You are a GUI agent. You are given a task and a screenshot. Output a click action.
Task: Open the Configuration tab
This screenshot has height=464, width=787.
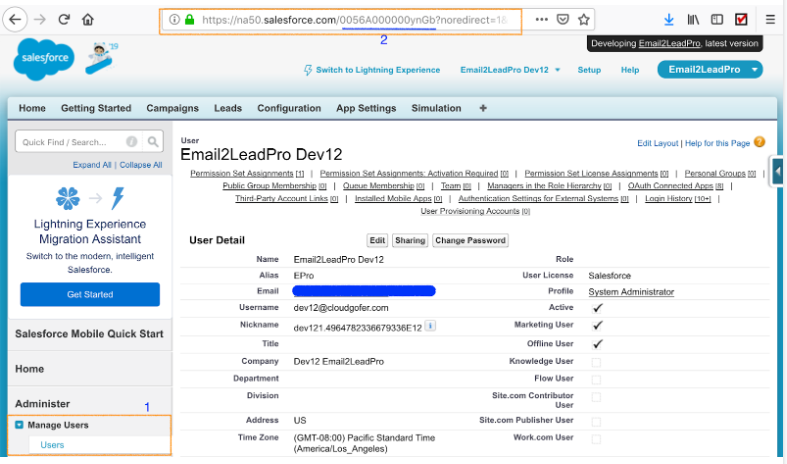pos(289,108)
